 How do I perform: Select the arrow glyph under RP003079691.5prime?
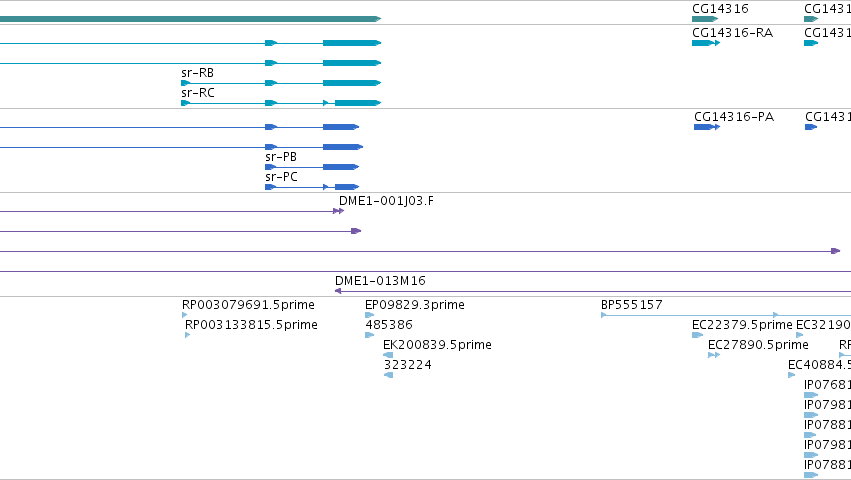click(x=185, y=315)
